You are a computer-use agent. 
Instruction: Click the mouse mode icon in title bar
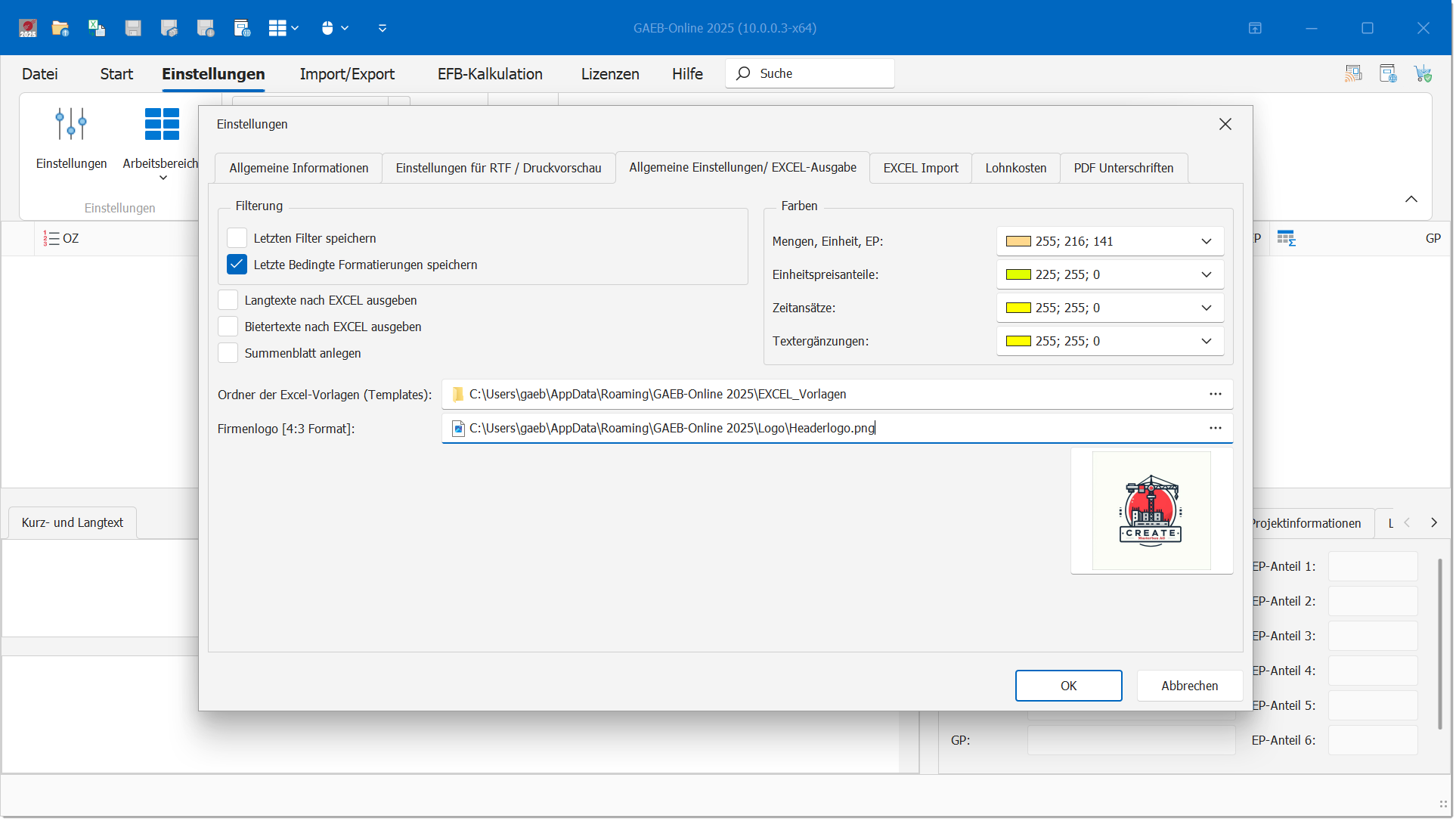click(327, 28)
